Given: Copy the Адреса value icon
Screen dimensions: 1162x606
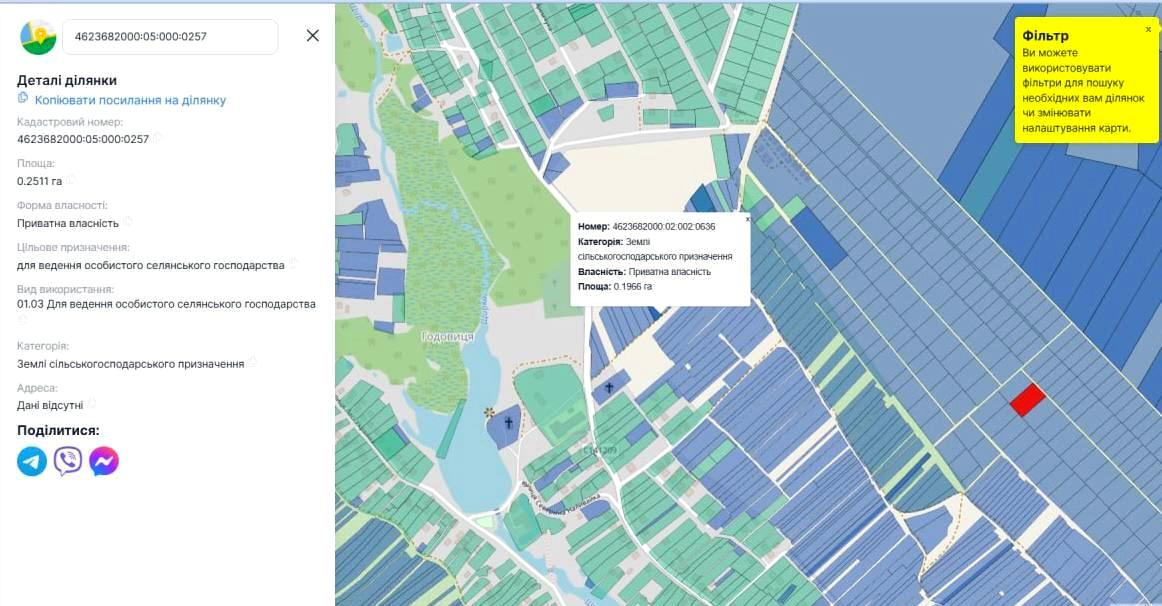Looking at the screenshot, I should coord(92,404).
